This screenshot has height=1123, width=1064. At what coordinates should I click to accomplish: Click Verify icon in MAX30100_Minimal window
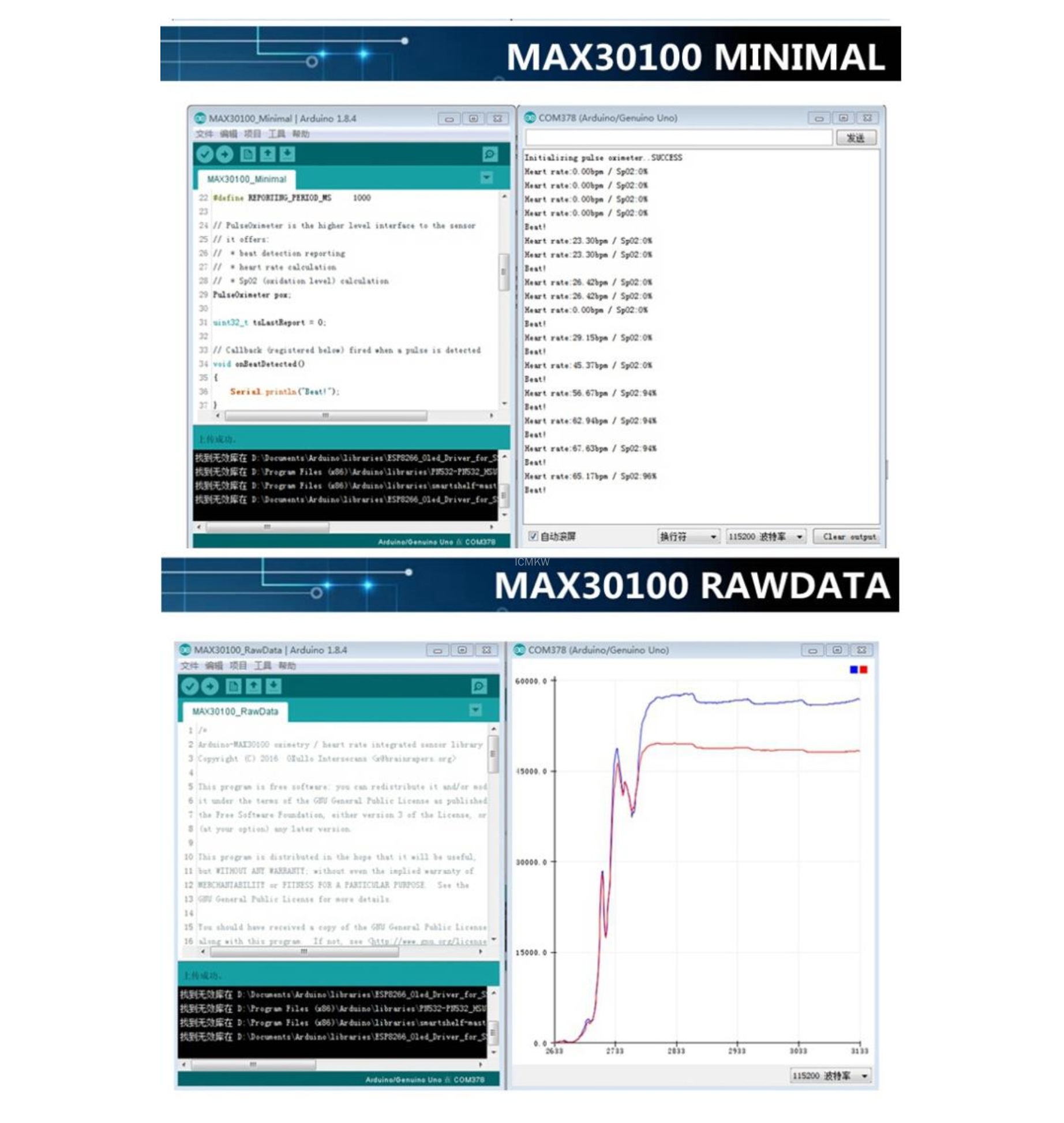[x=205, y=154]
